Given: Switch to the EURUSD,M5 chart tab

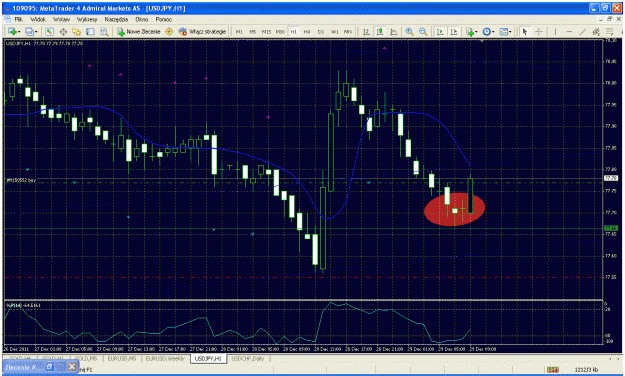Looking at the screenshot, I should (122, 358).
